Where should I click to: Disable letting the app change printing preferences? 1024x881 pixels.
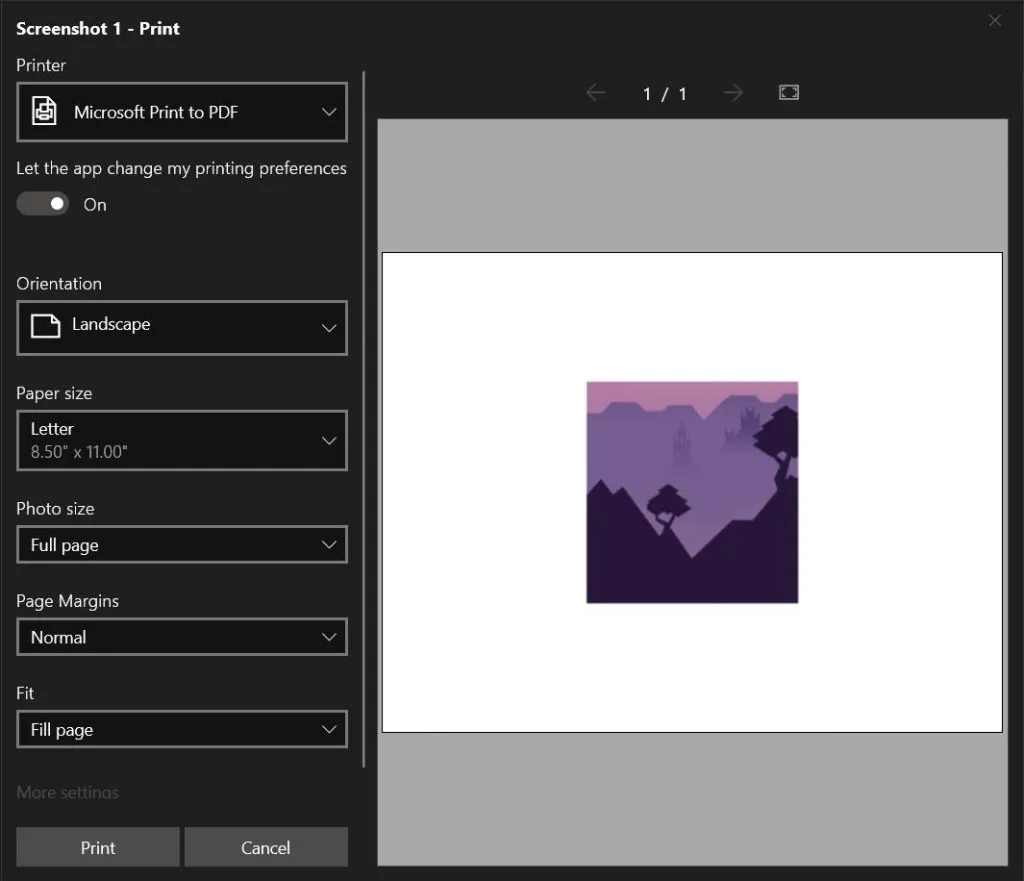pos(42,203)
